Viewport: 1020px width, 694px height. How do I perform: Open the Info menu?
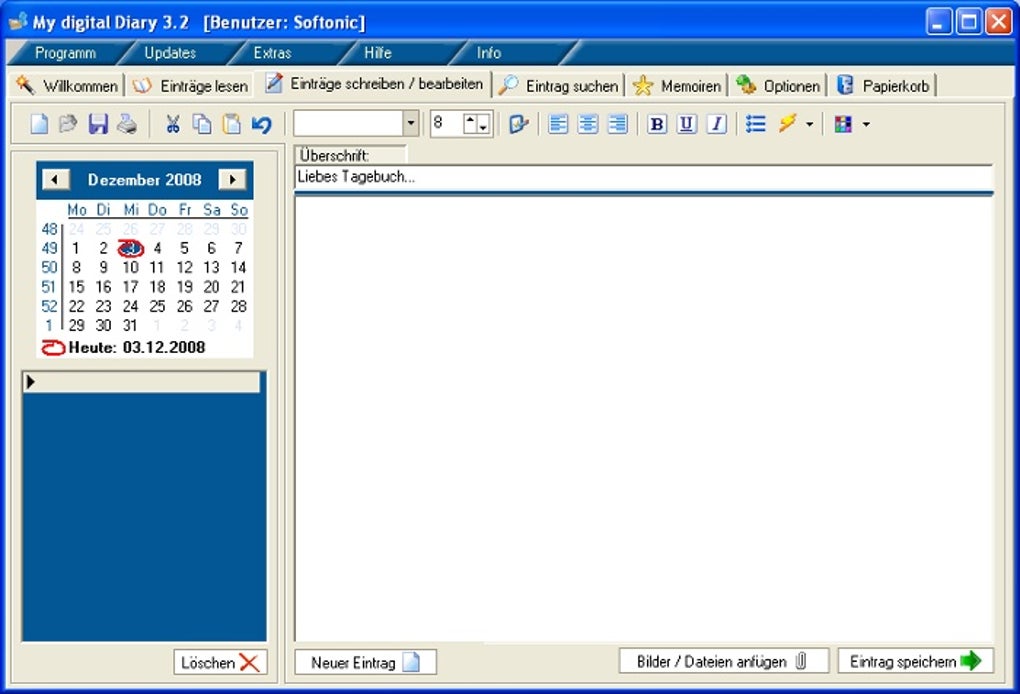tap(489, 53)
